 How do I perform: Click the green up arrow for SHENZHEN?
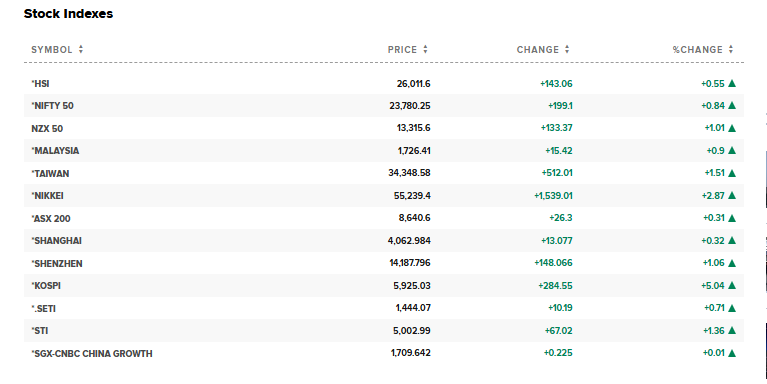point(732,263)
